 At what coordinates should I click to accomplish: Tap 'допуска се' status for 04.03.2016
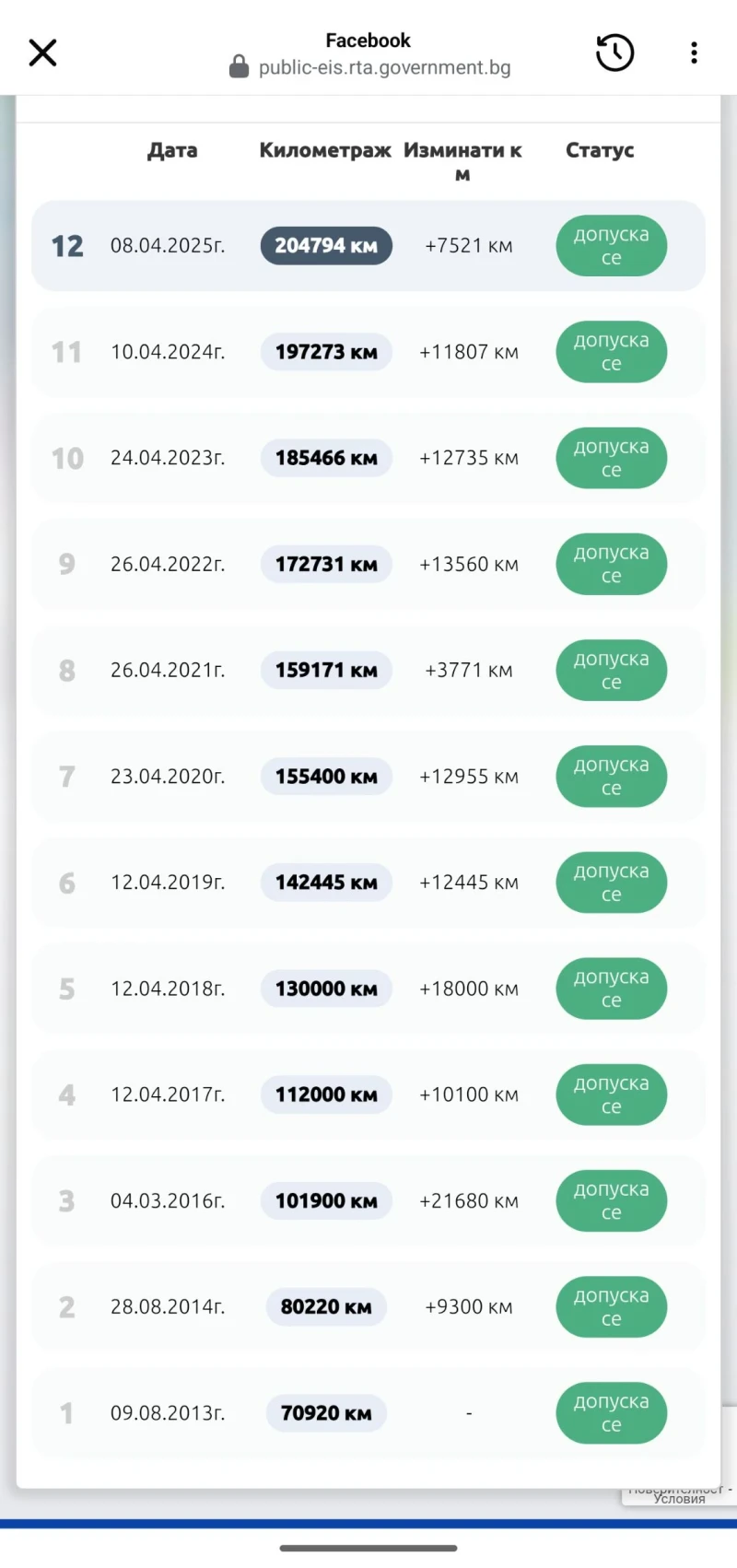611,1200
